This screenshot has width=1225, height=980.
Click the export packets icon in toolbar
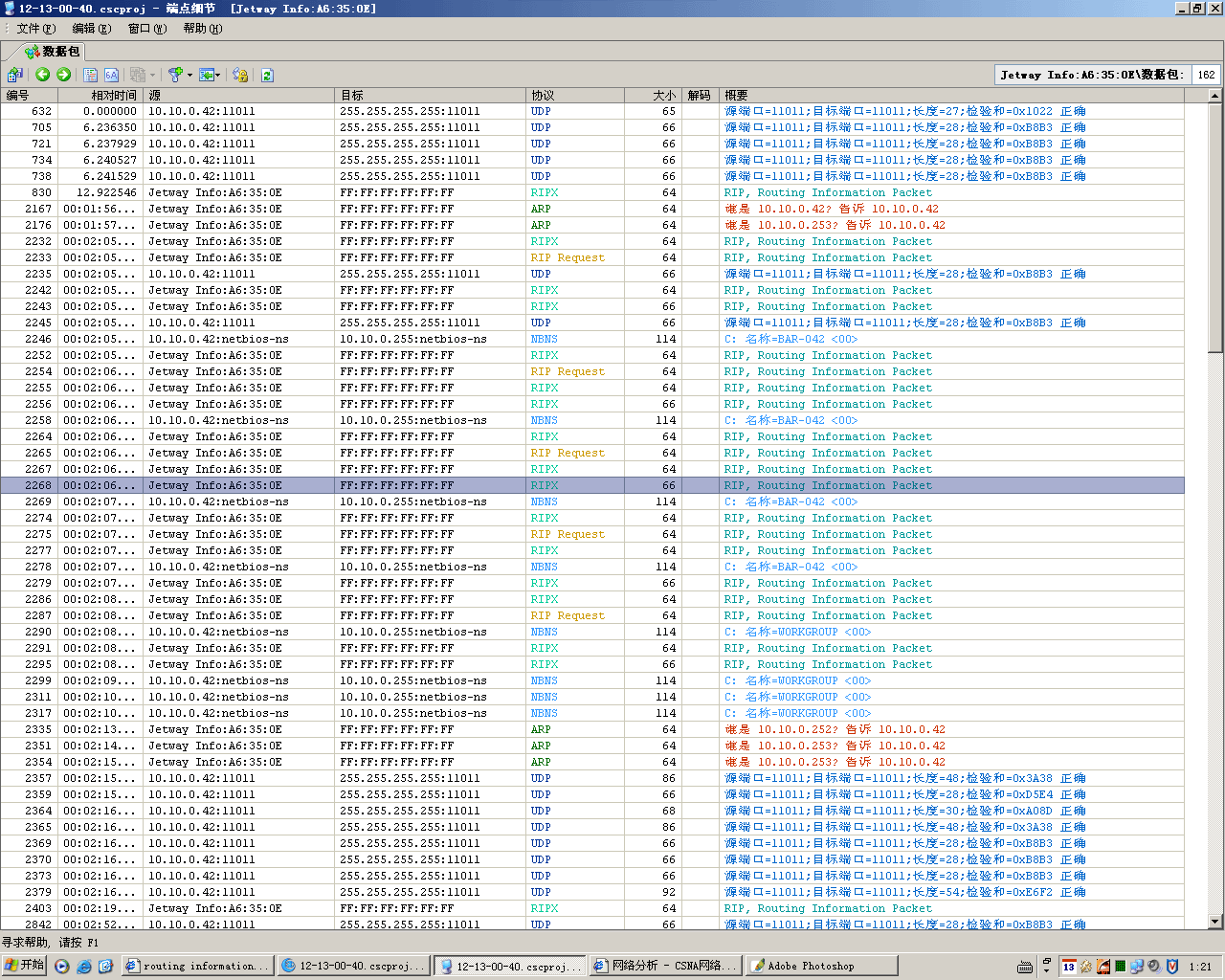pos(14,75)
